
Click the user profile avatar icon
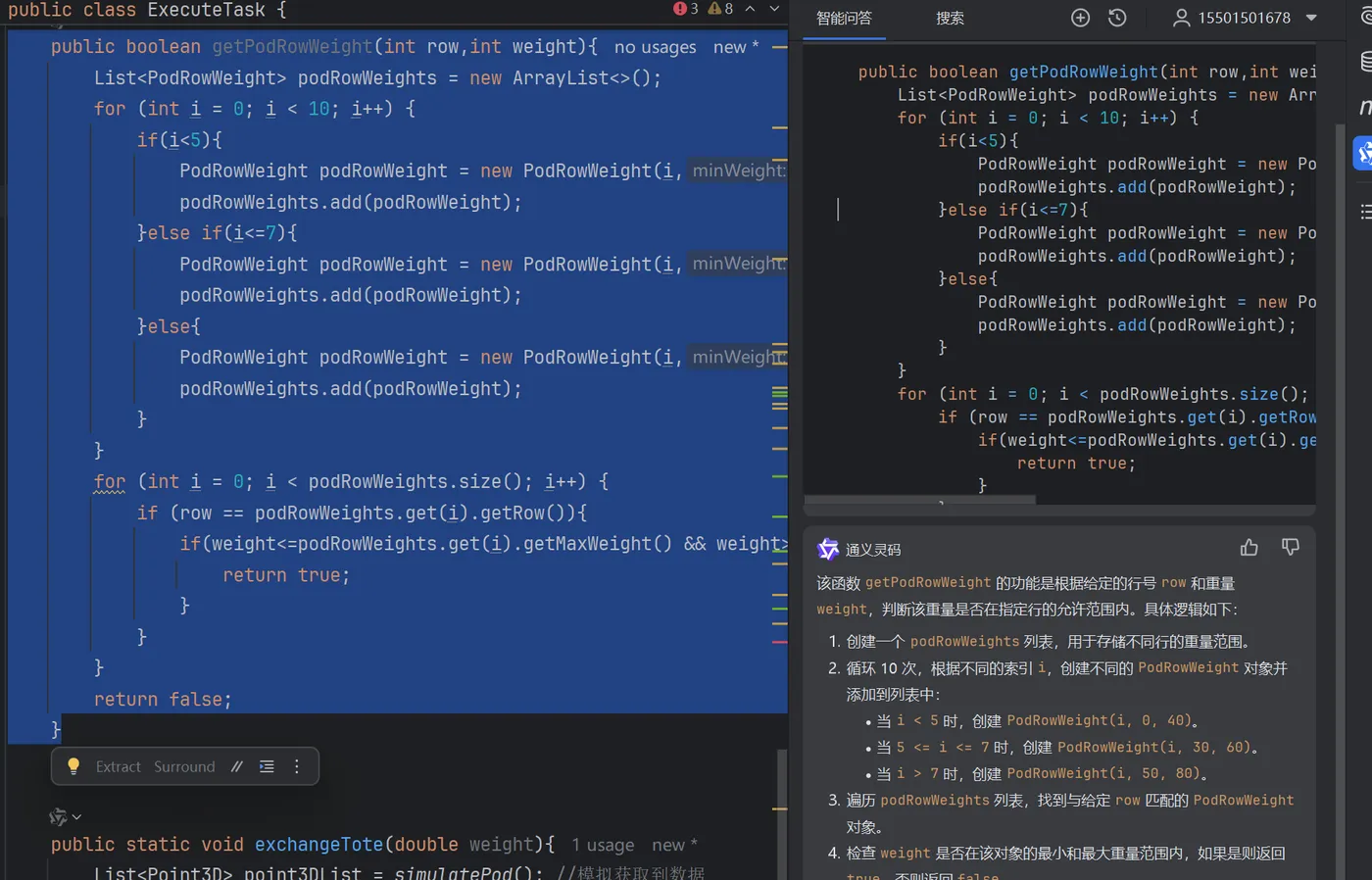coord(1181,18)
